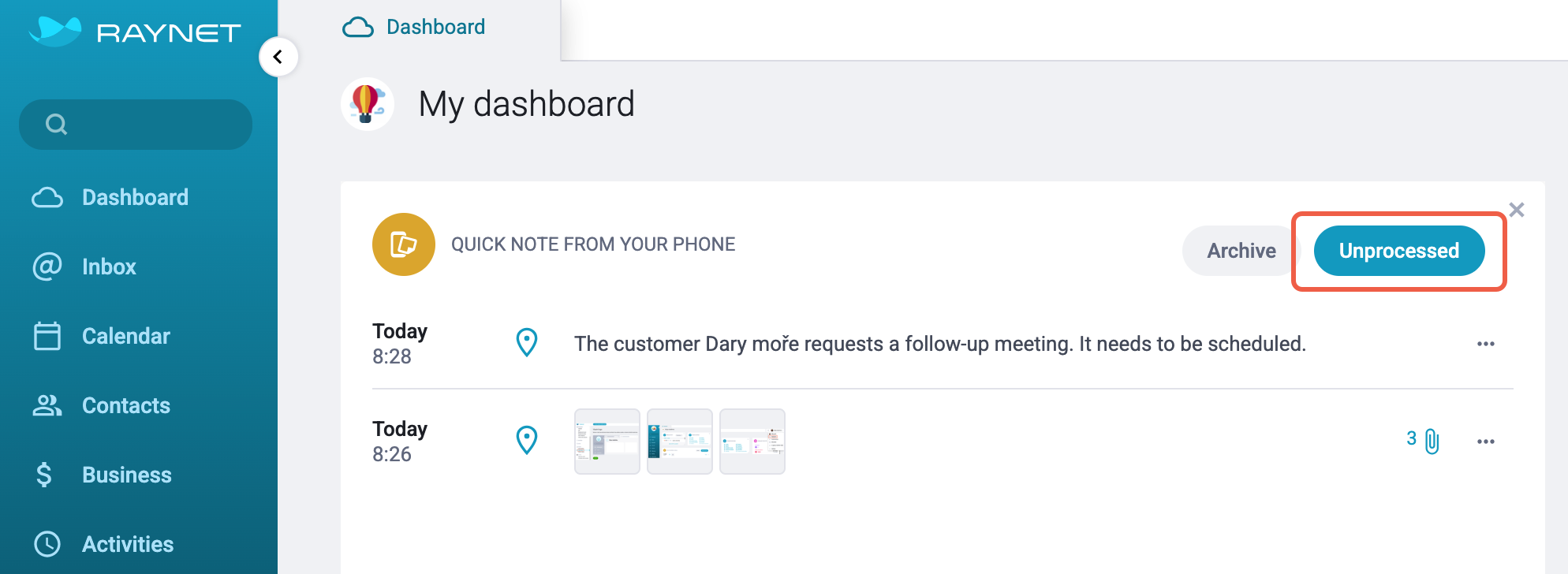
Task: Click the location pin of 8:28 note
Action: coord(527,343)
